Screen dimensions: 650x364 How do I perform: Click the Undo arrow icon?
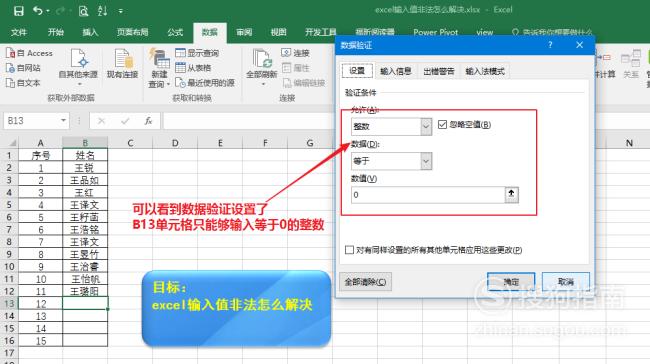point(38,11)
